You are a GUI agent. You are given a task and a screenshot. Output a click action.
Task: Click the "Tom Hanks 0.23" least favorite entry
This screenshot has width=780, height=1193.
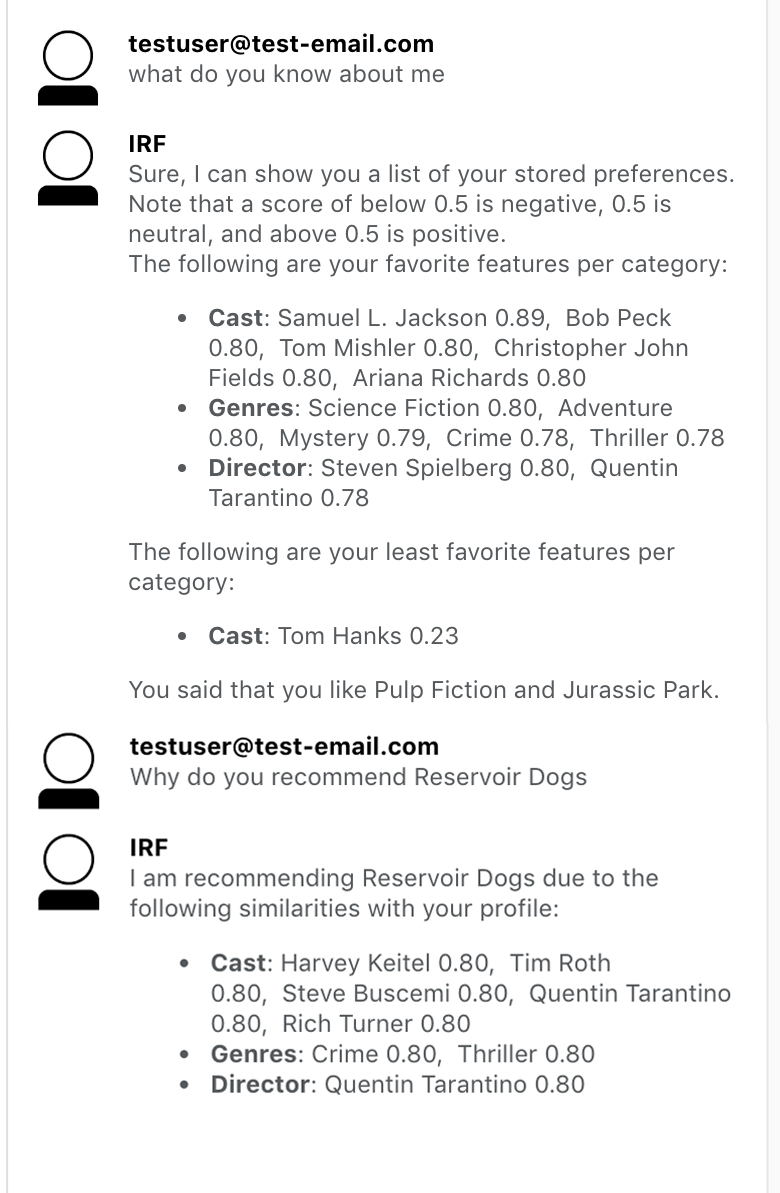368,636
